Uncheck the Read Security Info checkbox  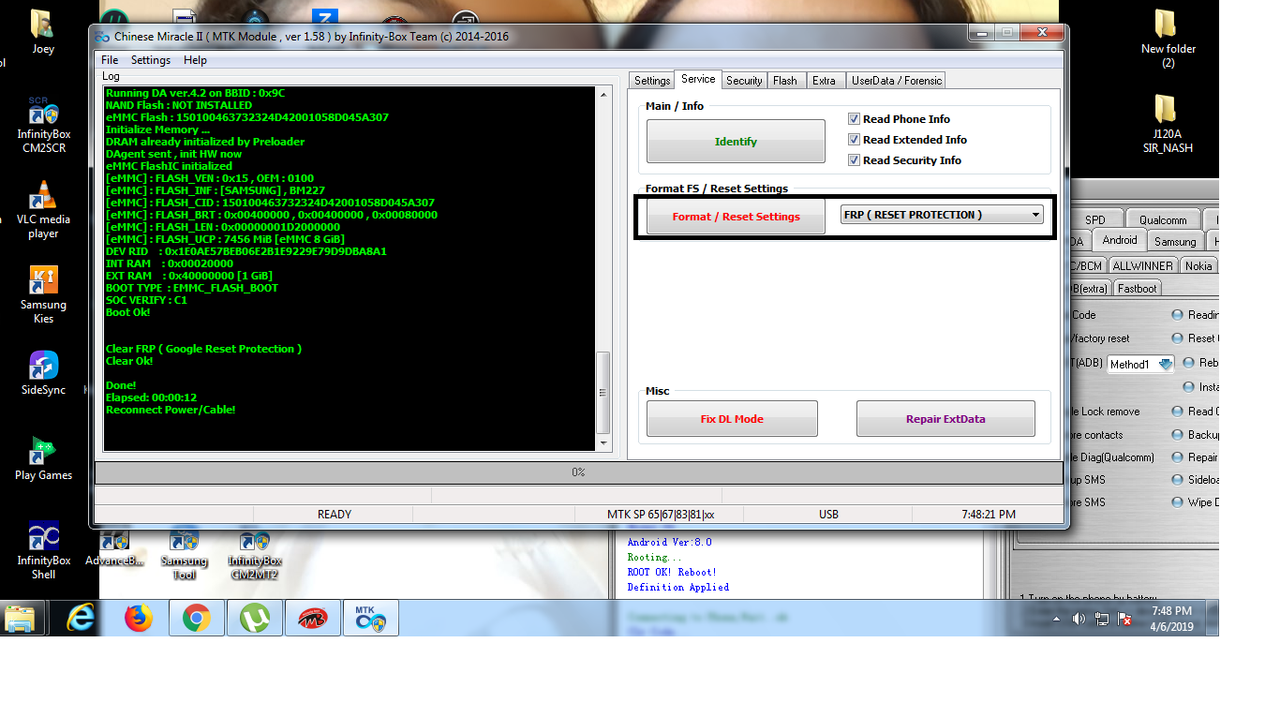854,160
